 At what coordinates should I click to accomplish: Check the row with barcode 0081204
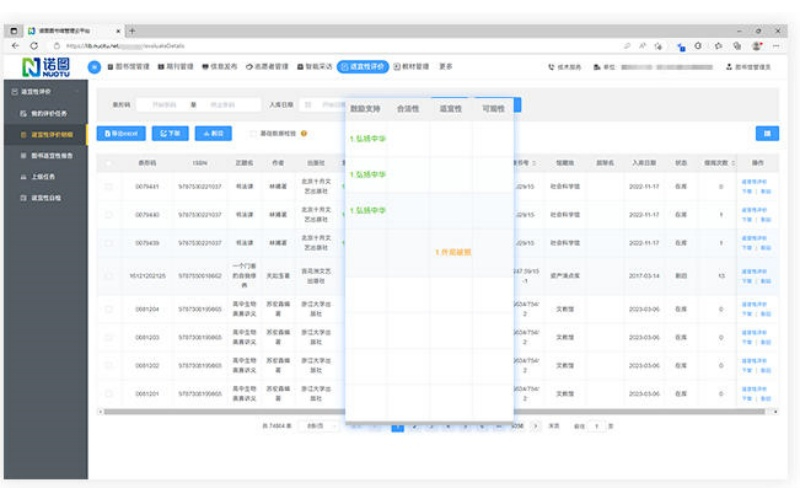coord(108,309)
